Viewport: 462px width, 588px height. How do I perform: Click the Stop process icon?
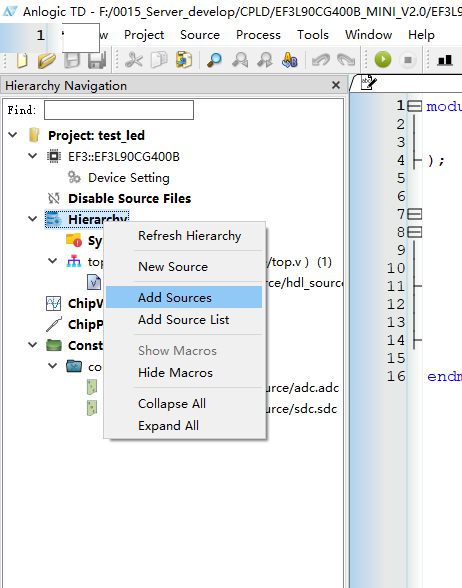pos(408,60)
